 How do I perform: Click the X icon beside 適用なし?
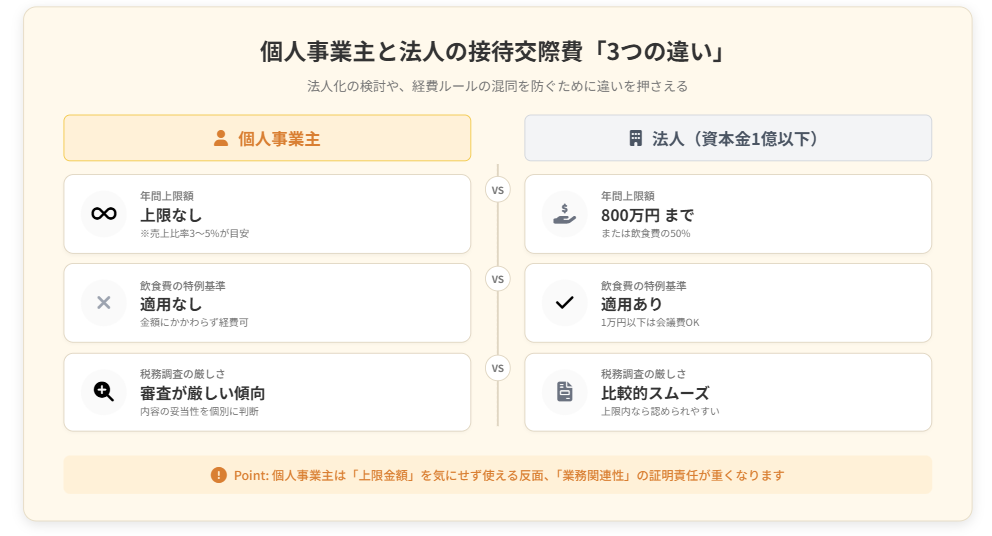[x=104, y=303]
